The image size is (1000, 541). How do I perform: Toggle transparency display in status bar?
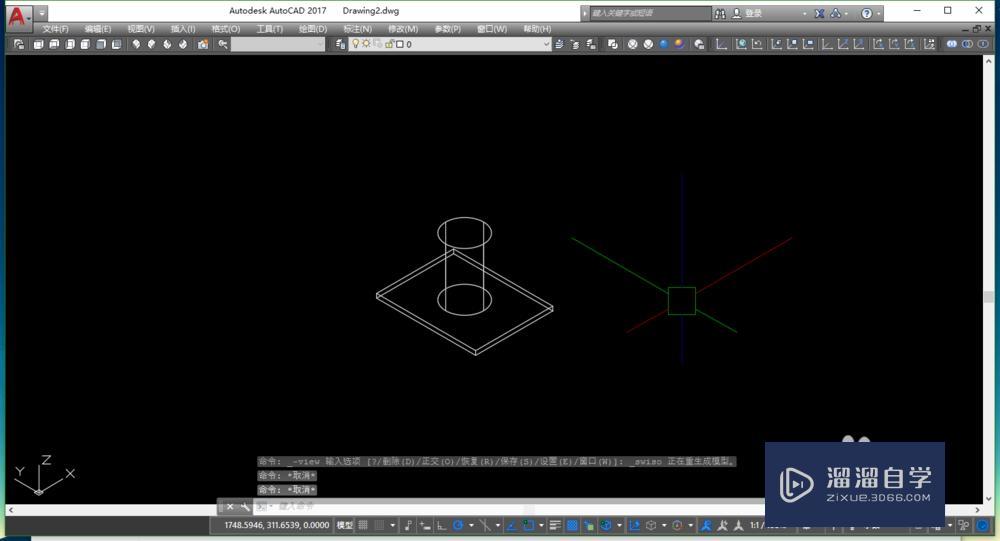[x=573, y=525]
